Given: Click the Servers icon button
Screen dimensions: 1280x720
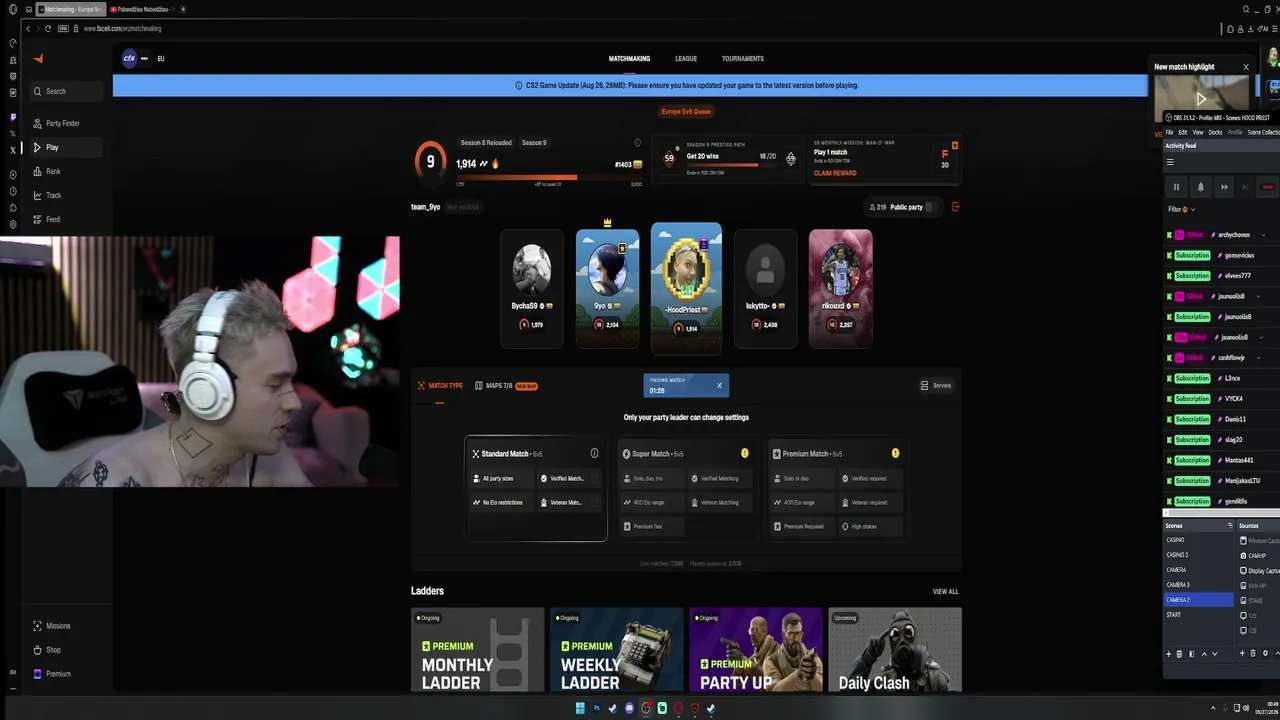Looking at the screenshot, I should (x=936, y=385).
